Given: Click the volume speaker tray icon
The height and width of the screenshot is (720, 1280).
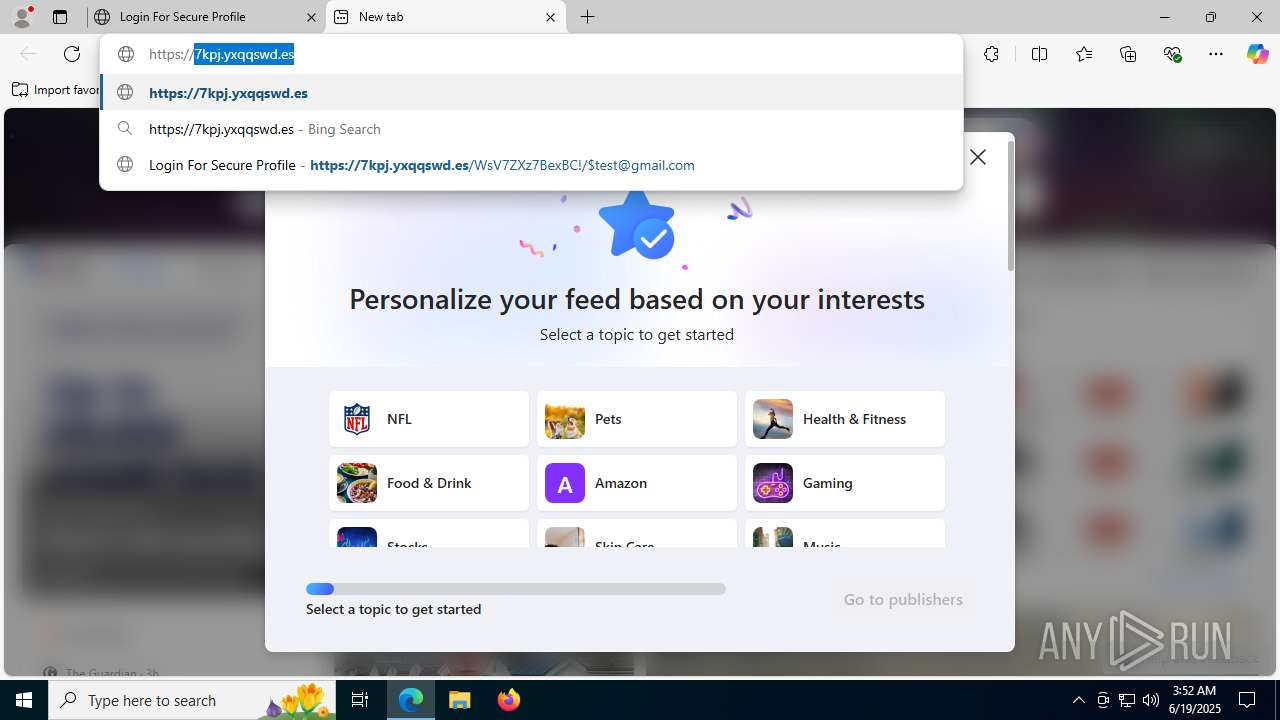Looking at the screenshot, I should 1150,700.
